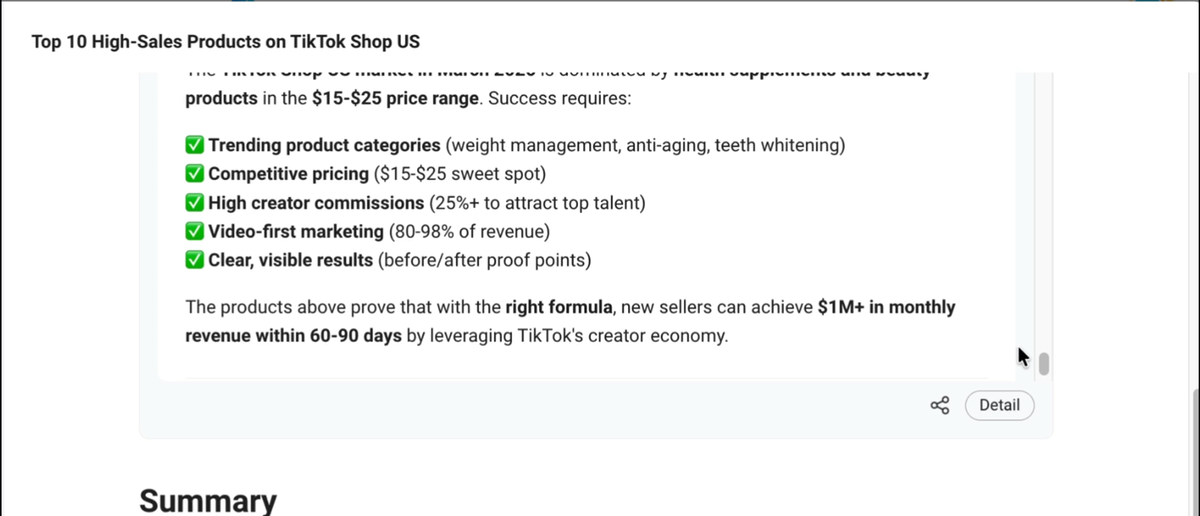The width and height of the screenshot is (1200, 516).
Task: Click the inner response panel scrollbar thumb
Action: [x=1044, y=362]
